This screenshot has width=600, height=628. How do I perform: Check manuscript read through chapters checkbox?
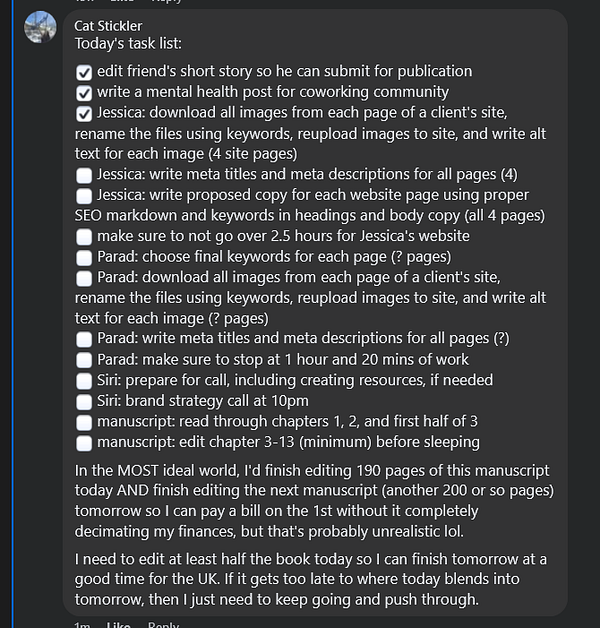(x=84, y=422)
